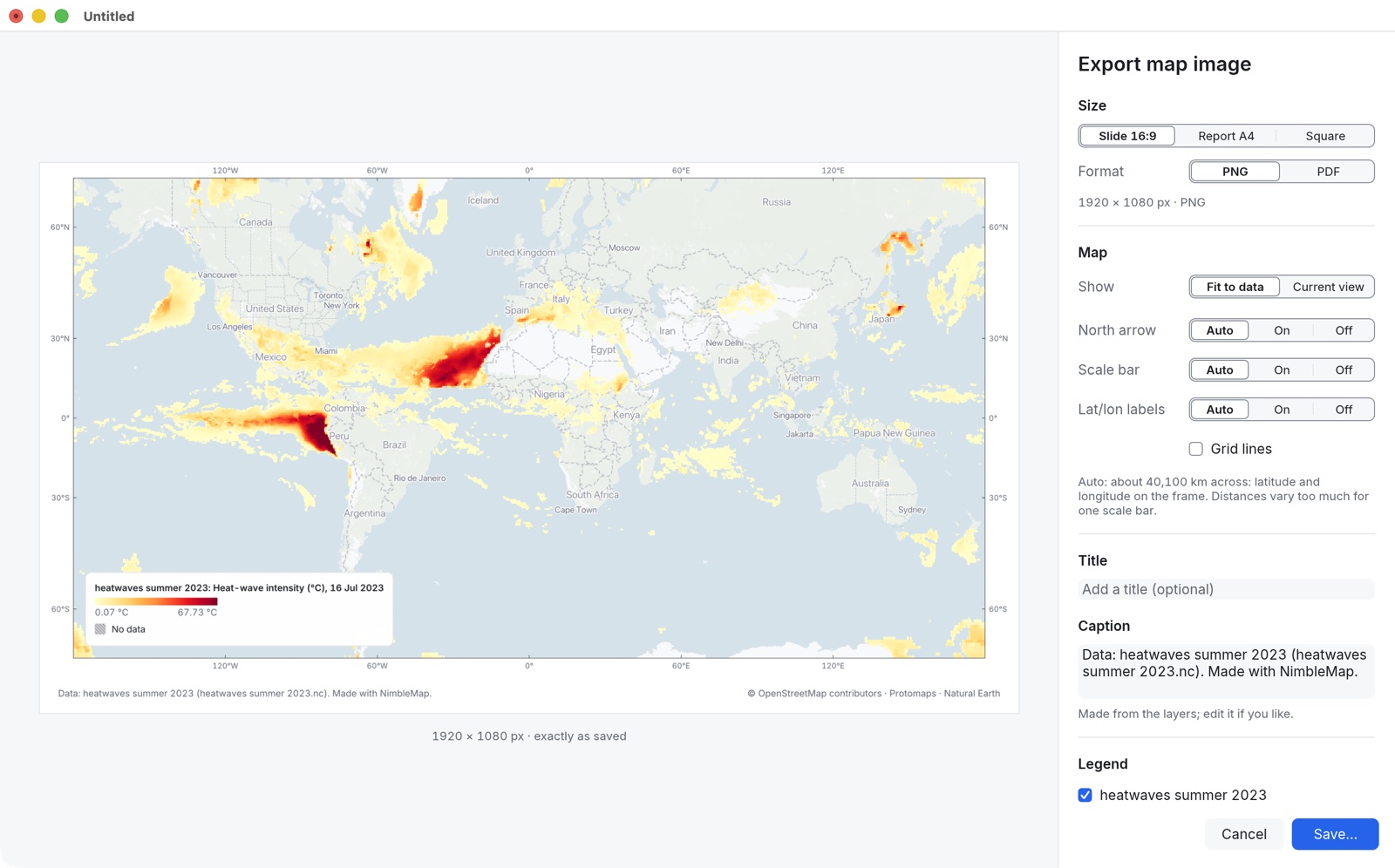Click the Russia label on the map
This screenshot has width=1395, height=868.
(x=776, y=202)
